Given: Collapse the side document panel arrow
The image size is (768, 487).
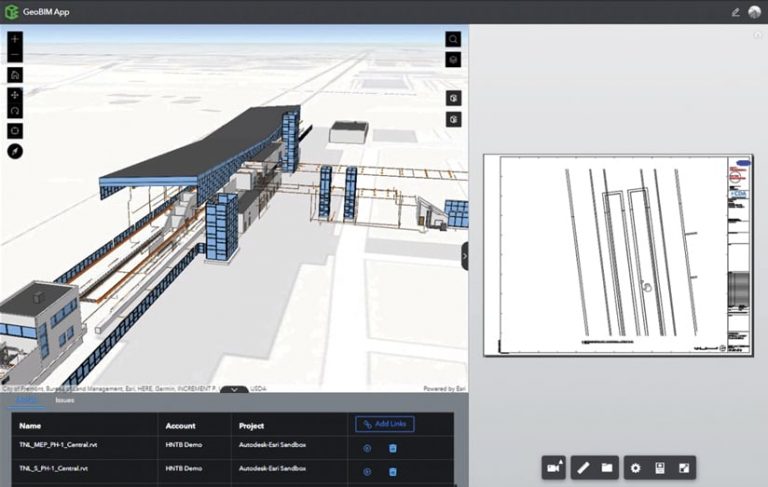Looking at the screenshot, I should [x=465, y=256].
